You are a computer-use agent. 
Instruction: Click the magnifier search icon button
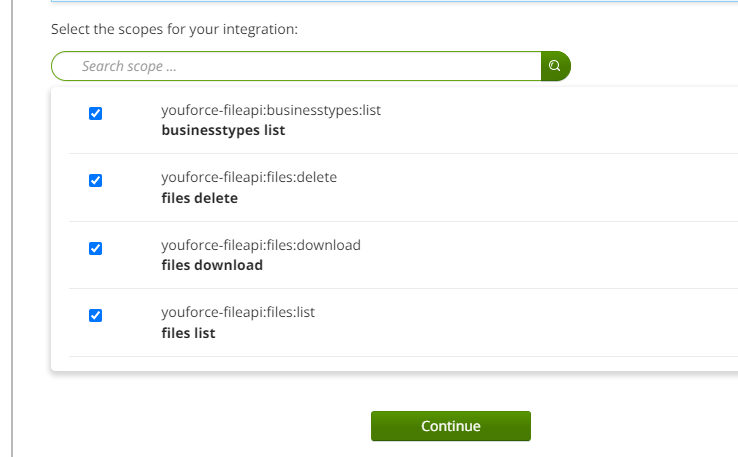click(555, 67)
